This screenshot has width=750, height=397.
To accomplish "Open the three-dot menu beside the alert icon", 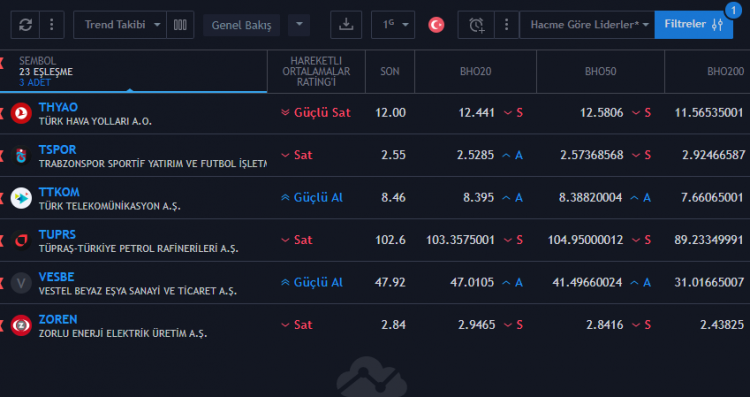I will [507, 24].
